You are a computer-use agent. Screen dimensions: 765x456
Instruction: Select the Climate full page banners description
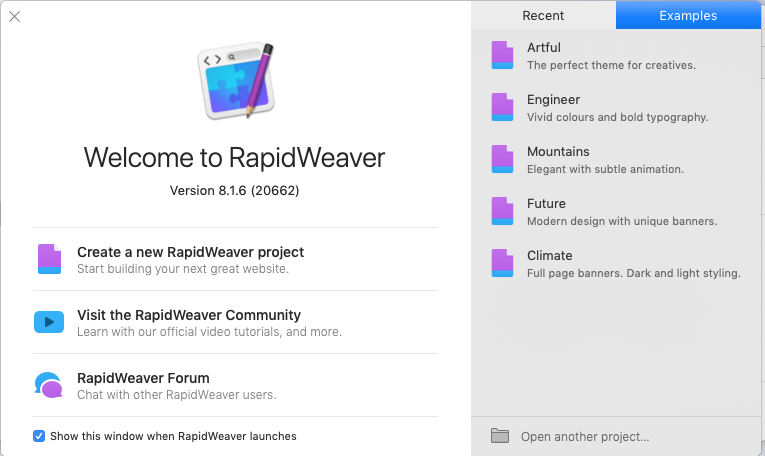point(633,273)
